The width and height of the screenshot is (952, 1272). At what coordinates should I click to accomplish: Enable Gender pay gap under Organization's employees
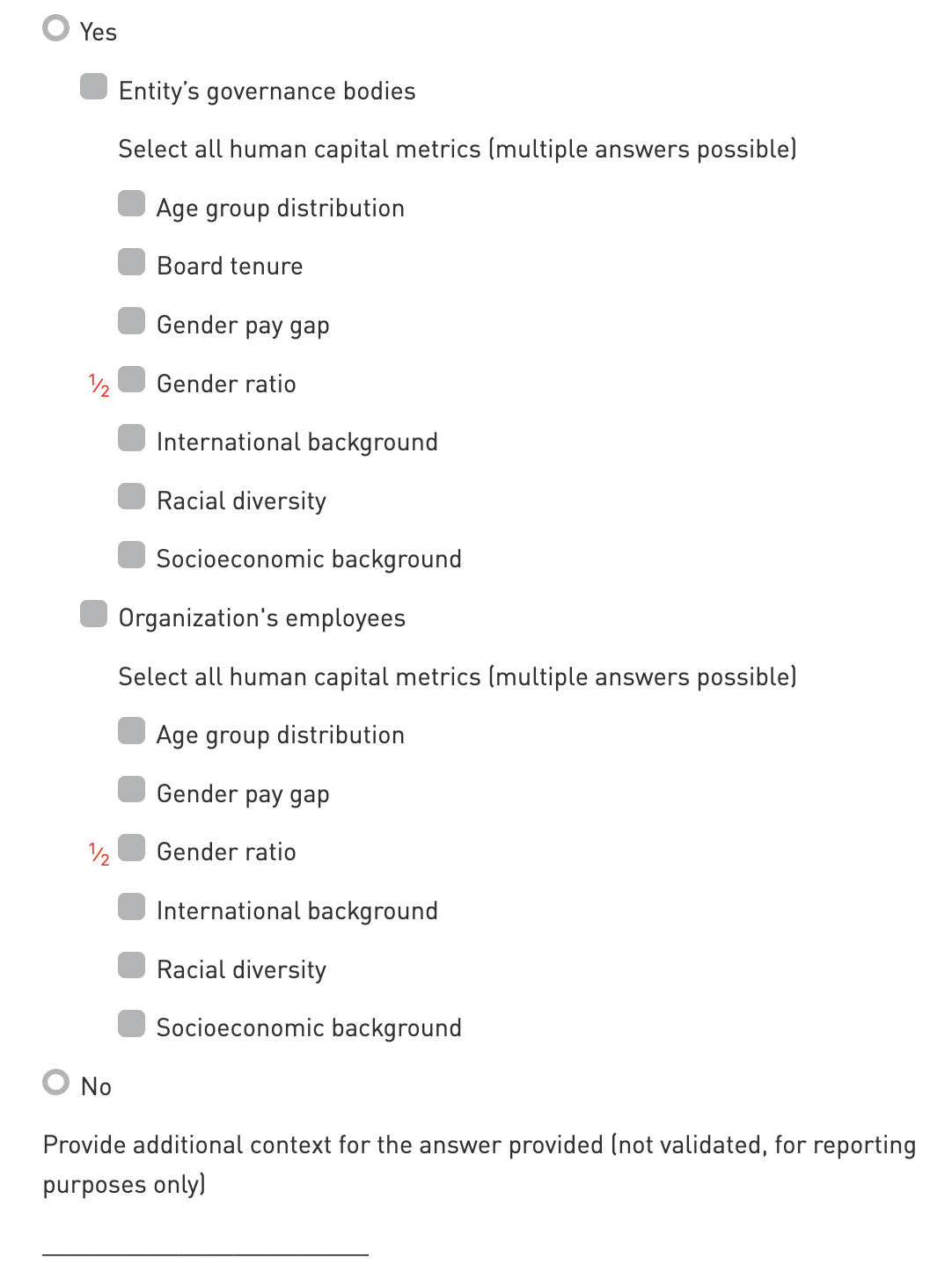pyautogui.click(x=131, y=790)
